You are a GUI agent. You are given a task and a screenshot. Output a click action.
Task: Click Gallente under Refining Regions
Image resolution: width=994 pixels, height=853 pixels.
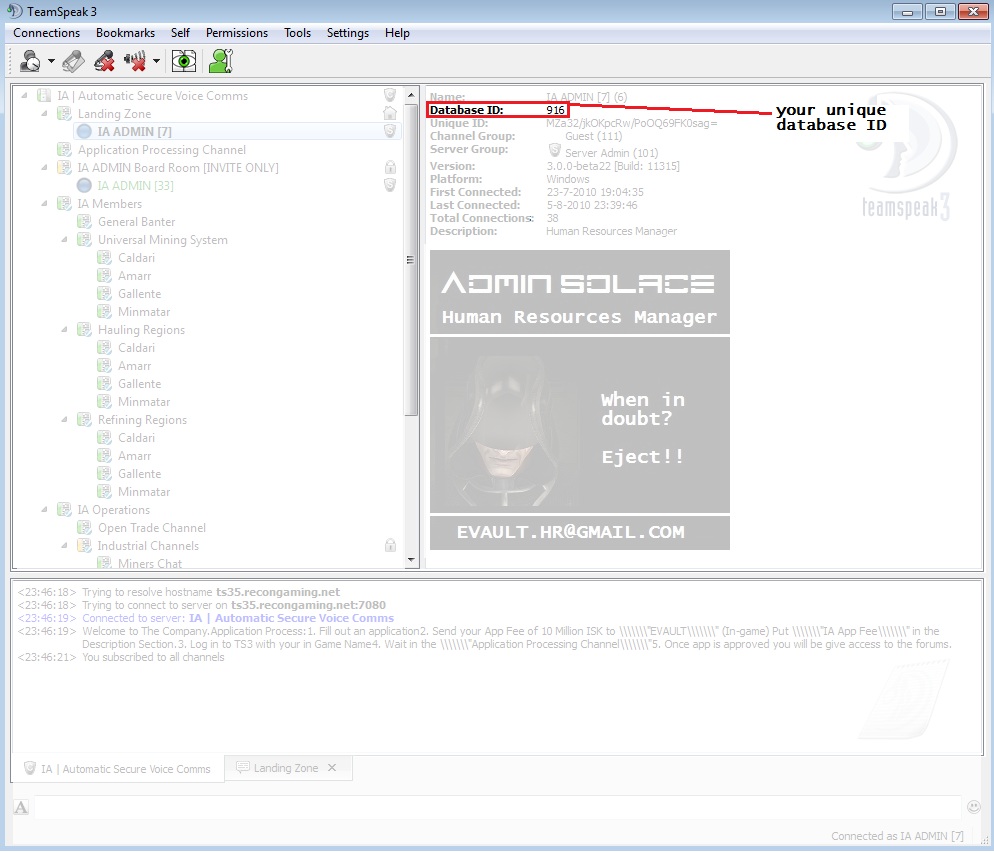139,474
